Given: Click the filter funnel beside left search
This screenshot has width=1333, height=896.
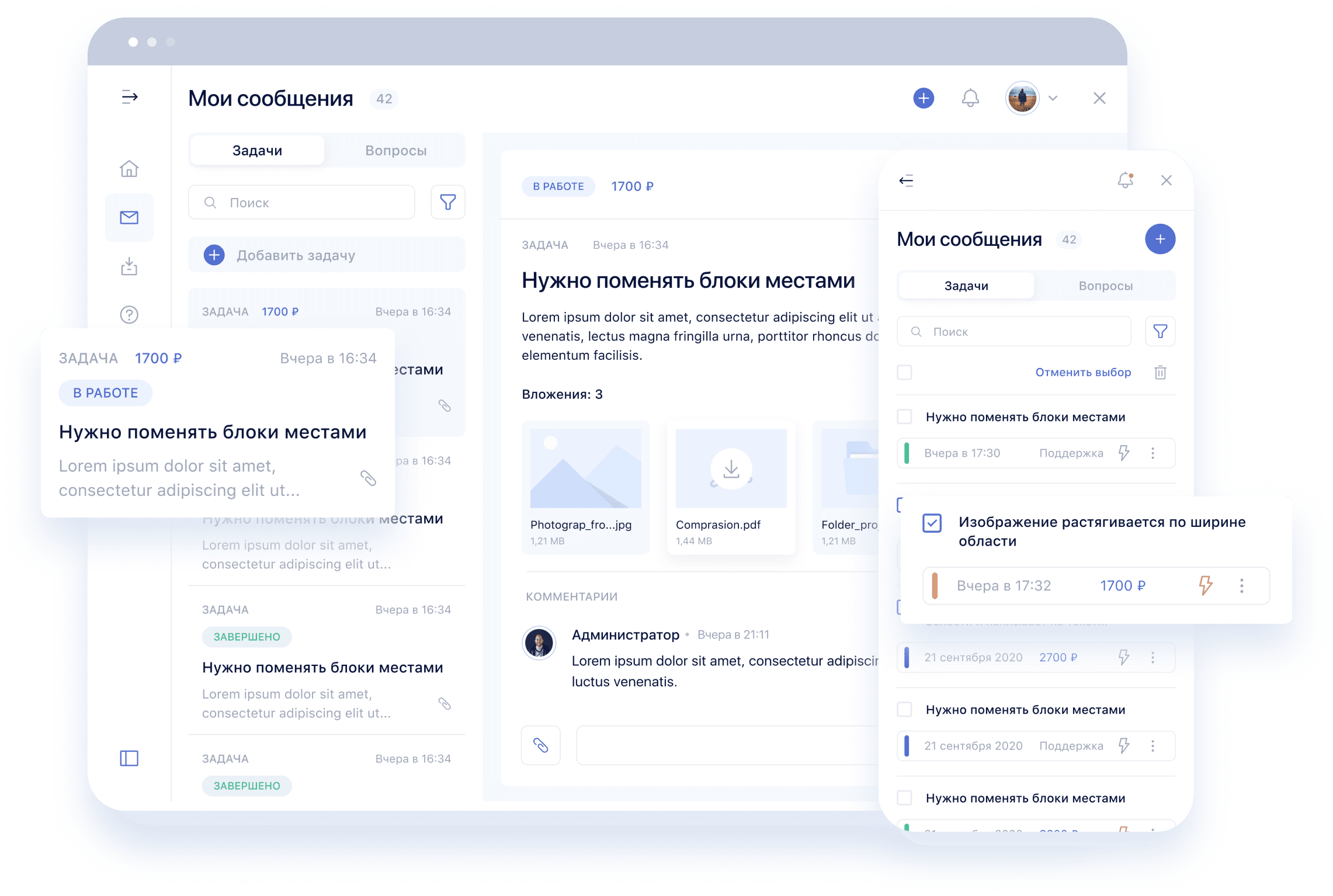Looking at the screenshot, I should pos(447,202).
